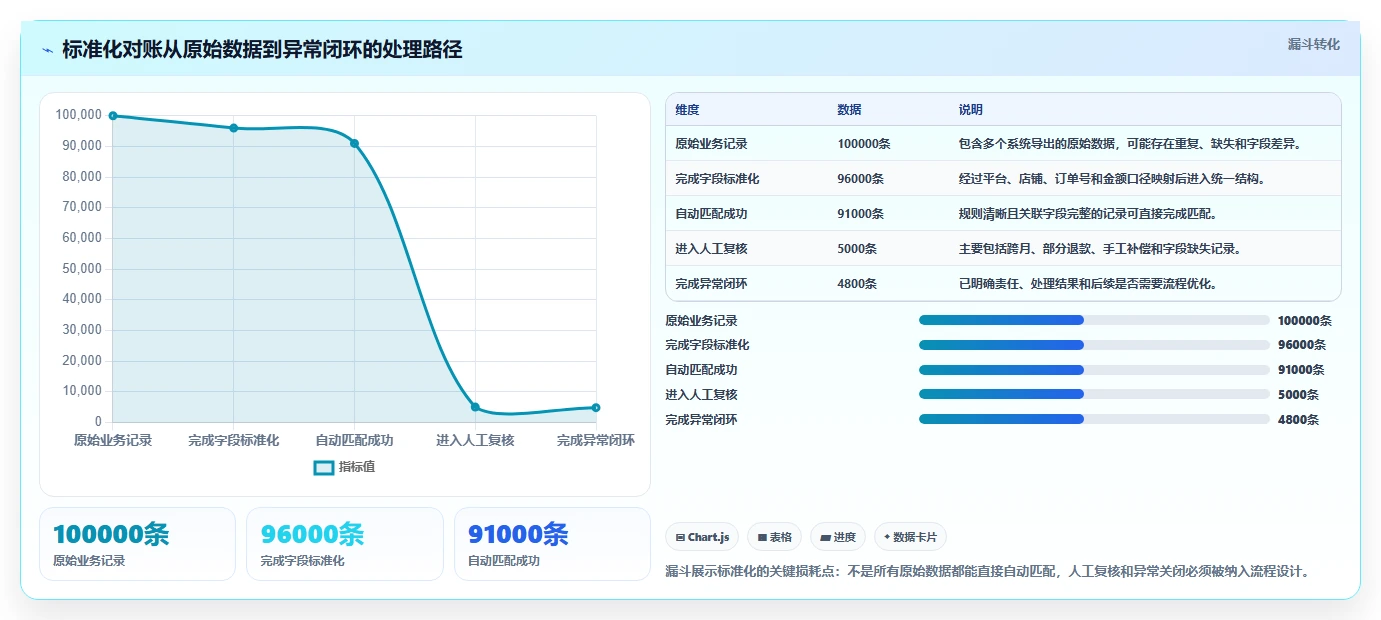
Task: Toggle the 指标值 legend color box
Action: point(323,467)
